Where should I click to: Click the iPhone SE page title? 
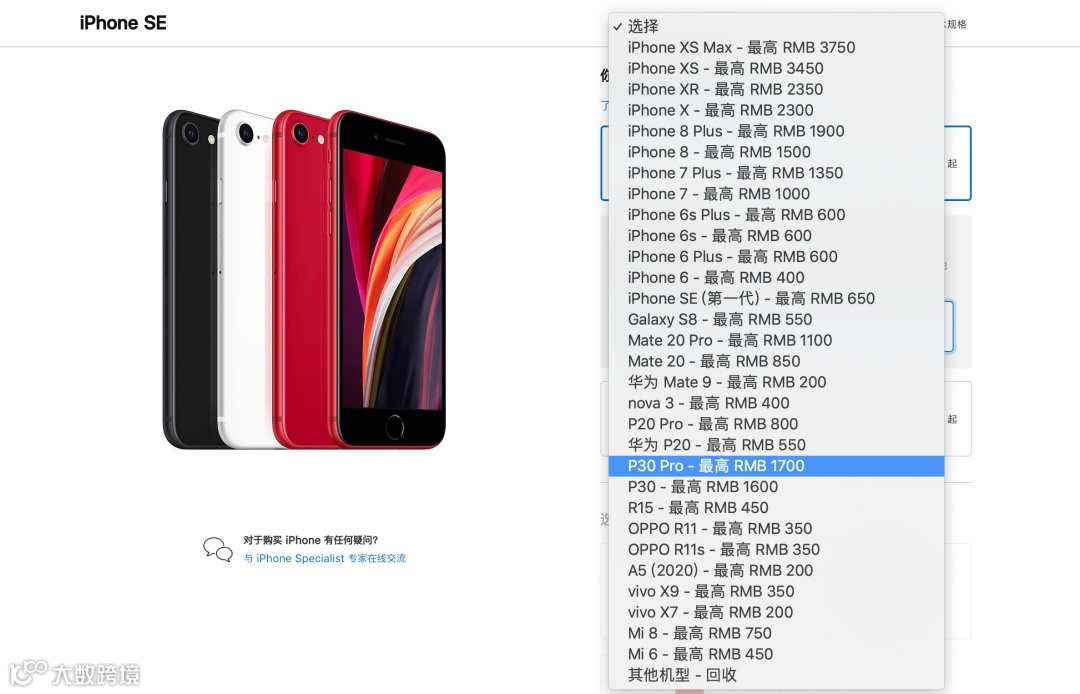(123, 23)
